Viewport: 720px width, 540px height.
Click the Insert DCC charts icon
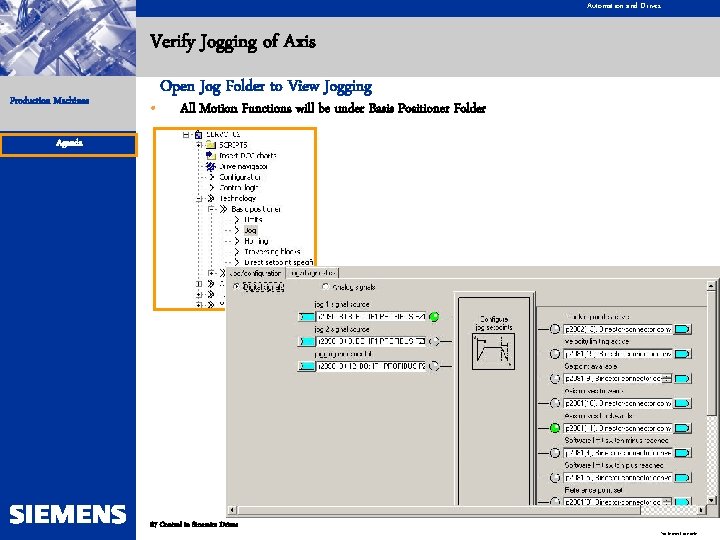211,155
